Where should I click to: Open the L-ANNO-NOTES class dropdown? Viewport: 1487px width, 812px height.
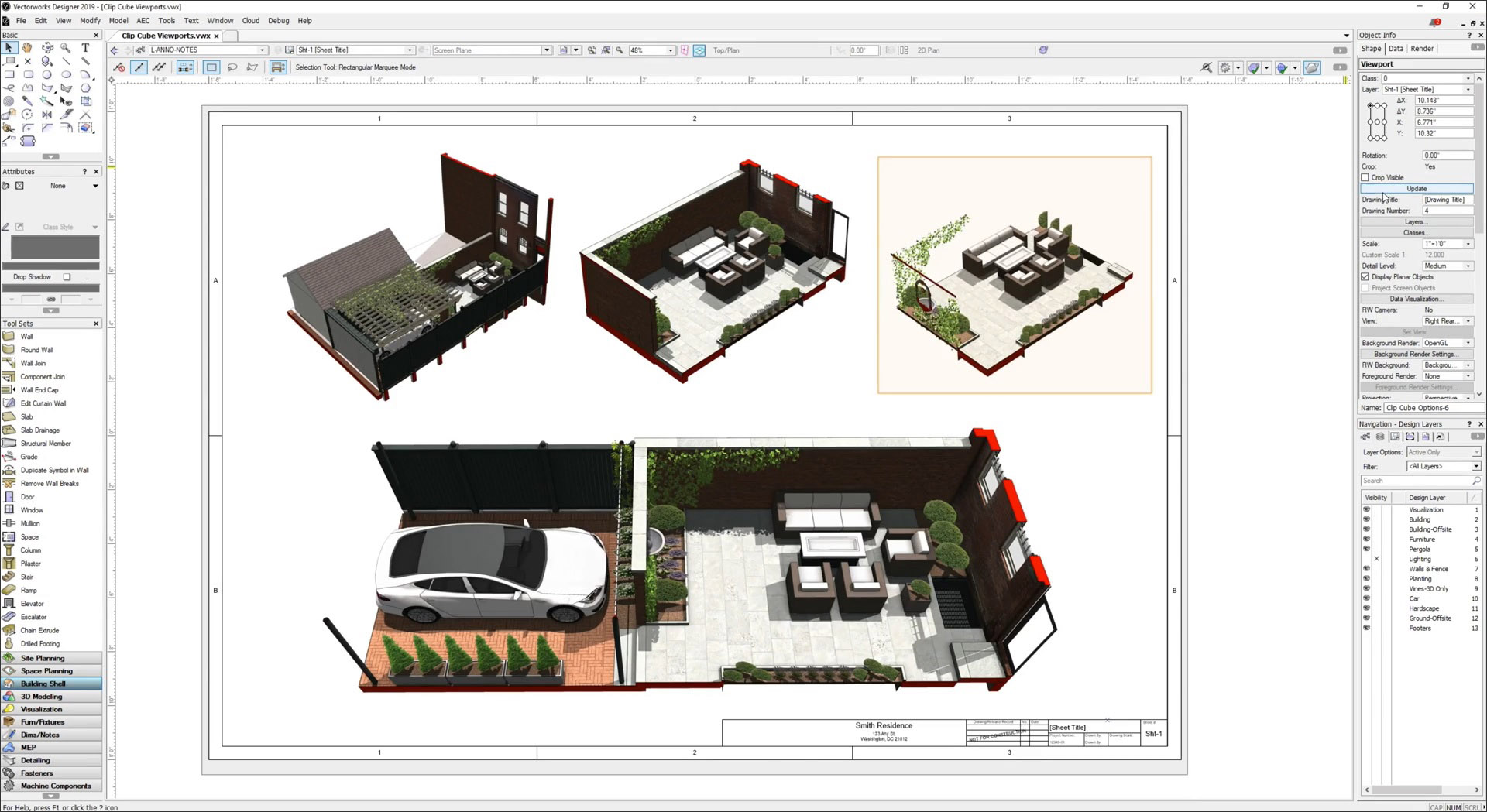pyautogui.click(x=263, y=50)
